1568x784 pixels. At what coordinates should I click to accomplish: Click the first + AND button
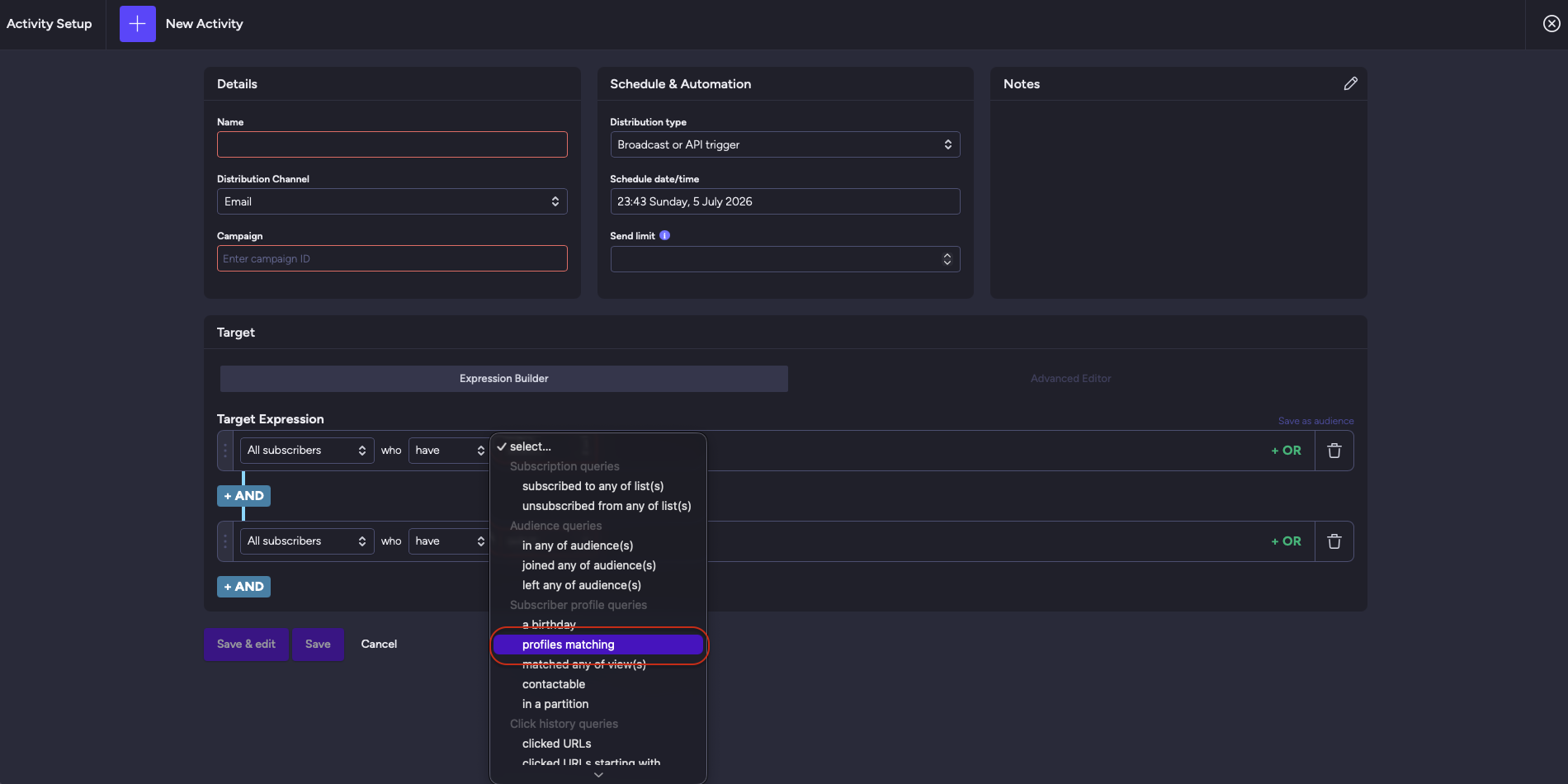pyautogui.click(x=243, y=496)
